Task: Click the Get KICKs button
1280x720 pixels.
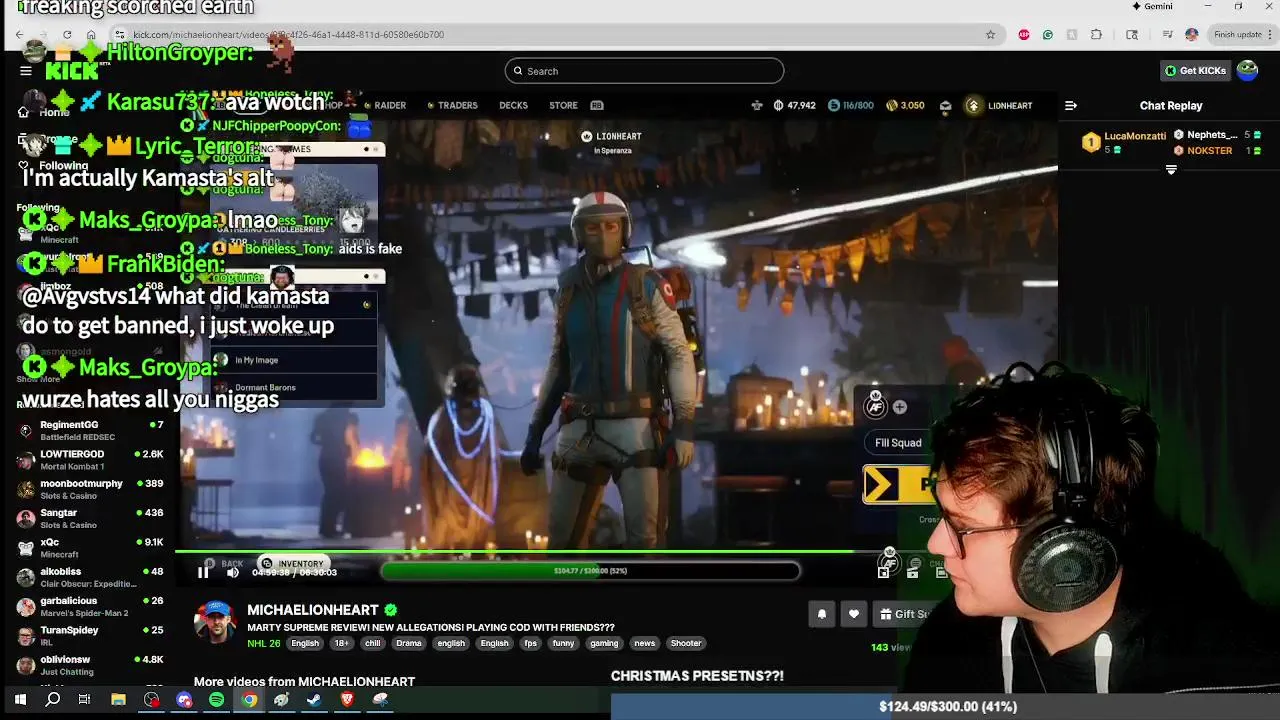Action: 1195,70
